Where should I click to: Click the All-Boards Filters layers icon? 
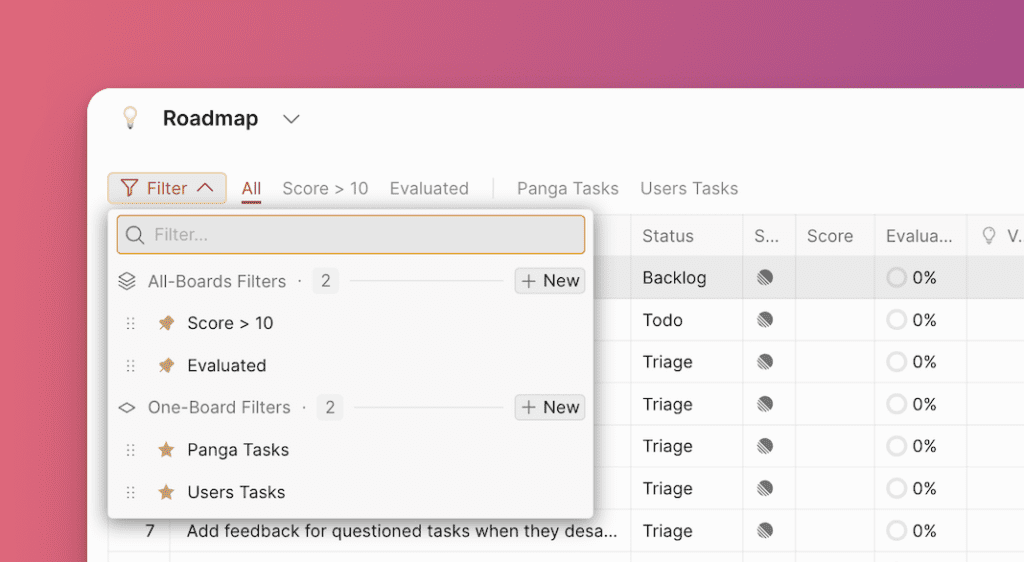click(127, 281)
